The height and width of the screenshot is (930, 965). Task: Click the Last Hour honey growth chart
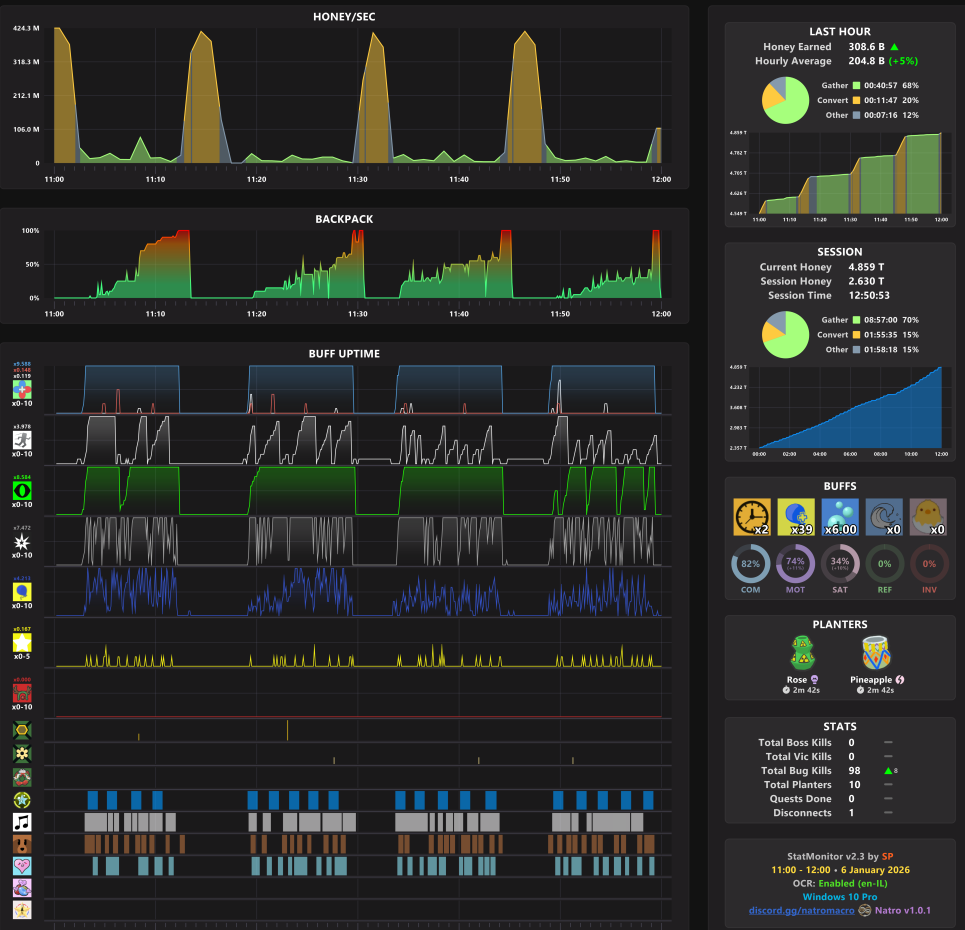(850, 173)
